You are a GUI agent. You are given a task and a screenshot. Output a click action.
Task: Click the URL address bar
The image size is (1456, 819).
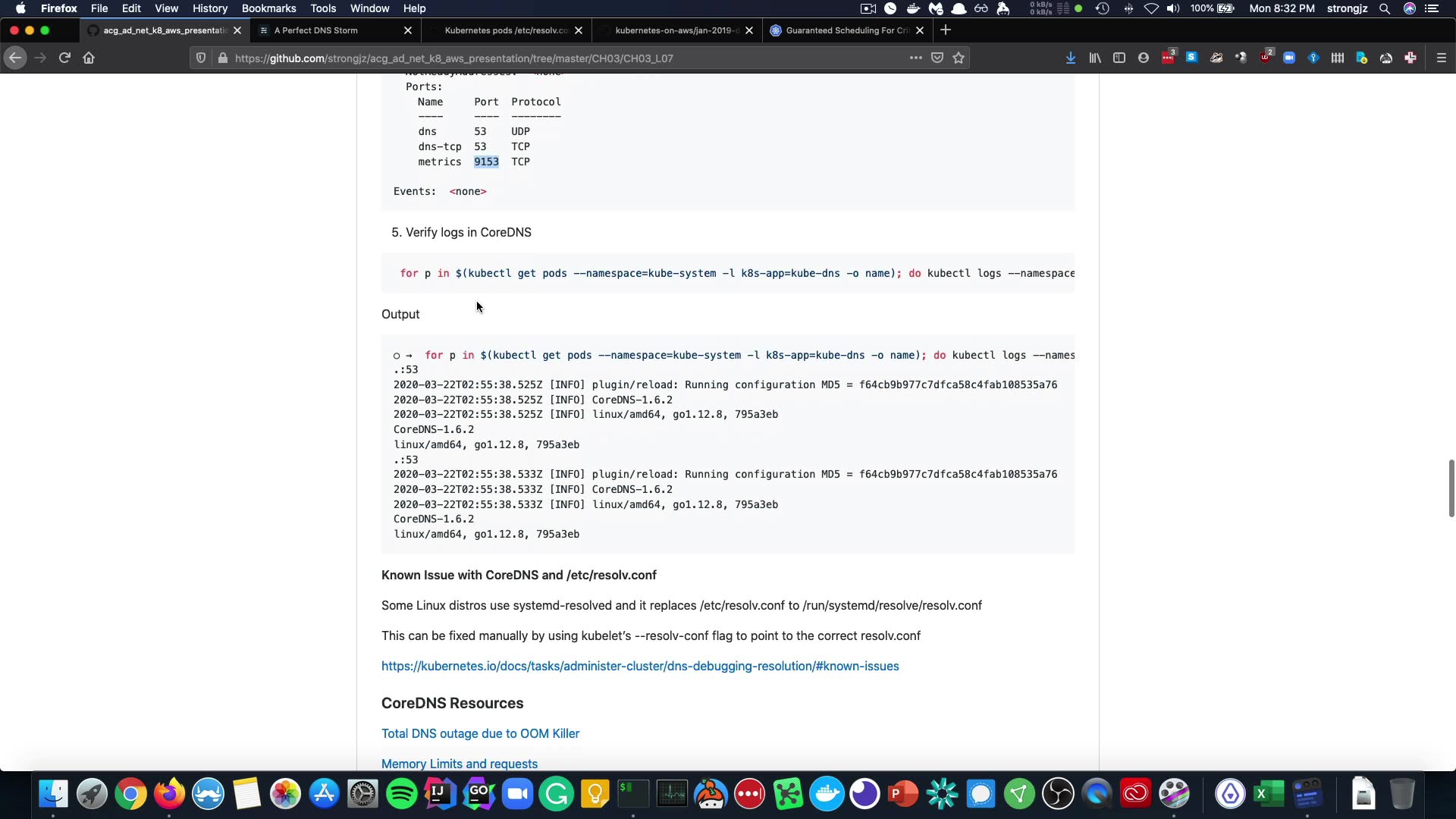tap(531, 58)
